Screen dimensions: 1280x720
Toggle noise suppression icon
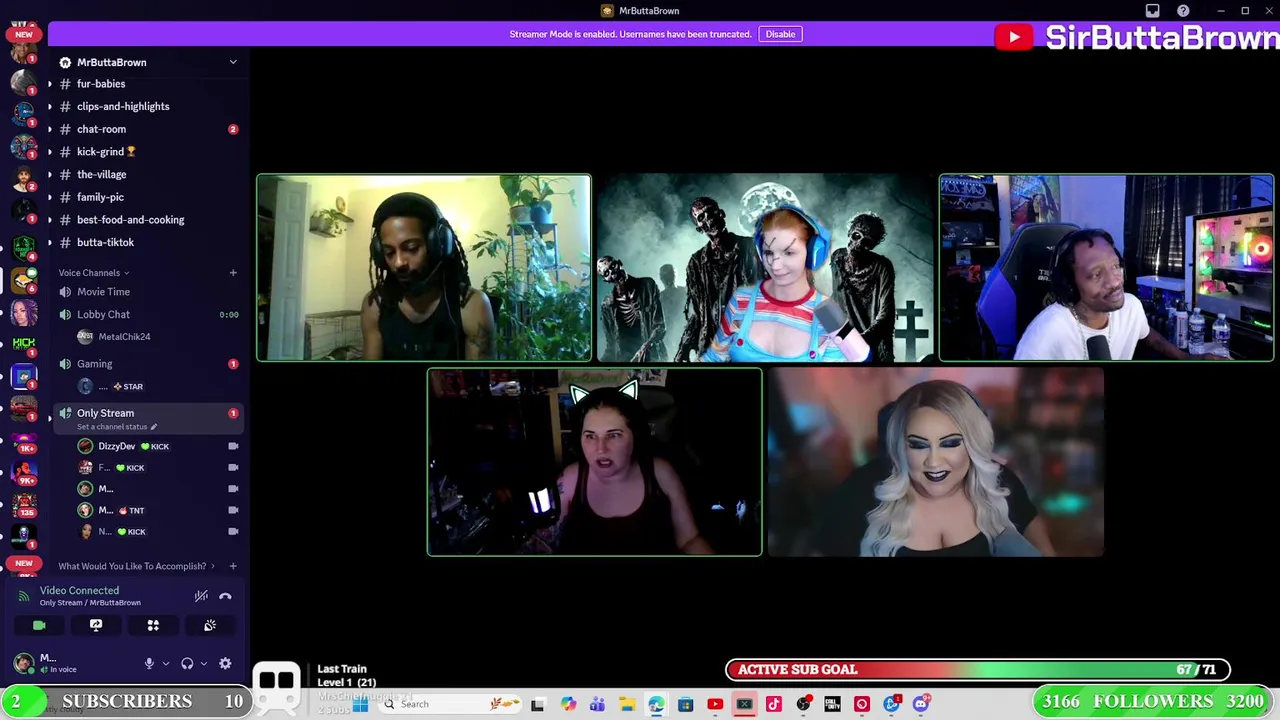click(201, 596)
